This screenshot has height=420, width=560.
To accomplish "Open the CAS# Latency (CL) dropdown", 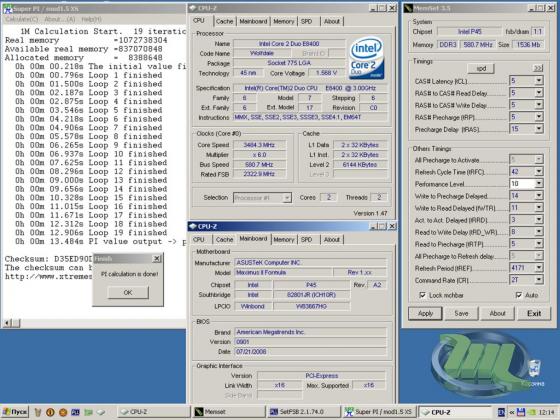I will pyautogui.click(x=539, y=81).
